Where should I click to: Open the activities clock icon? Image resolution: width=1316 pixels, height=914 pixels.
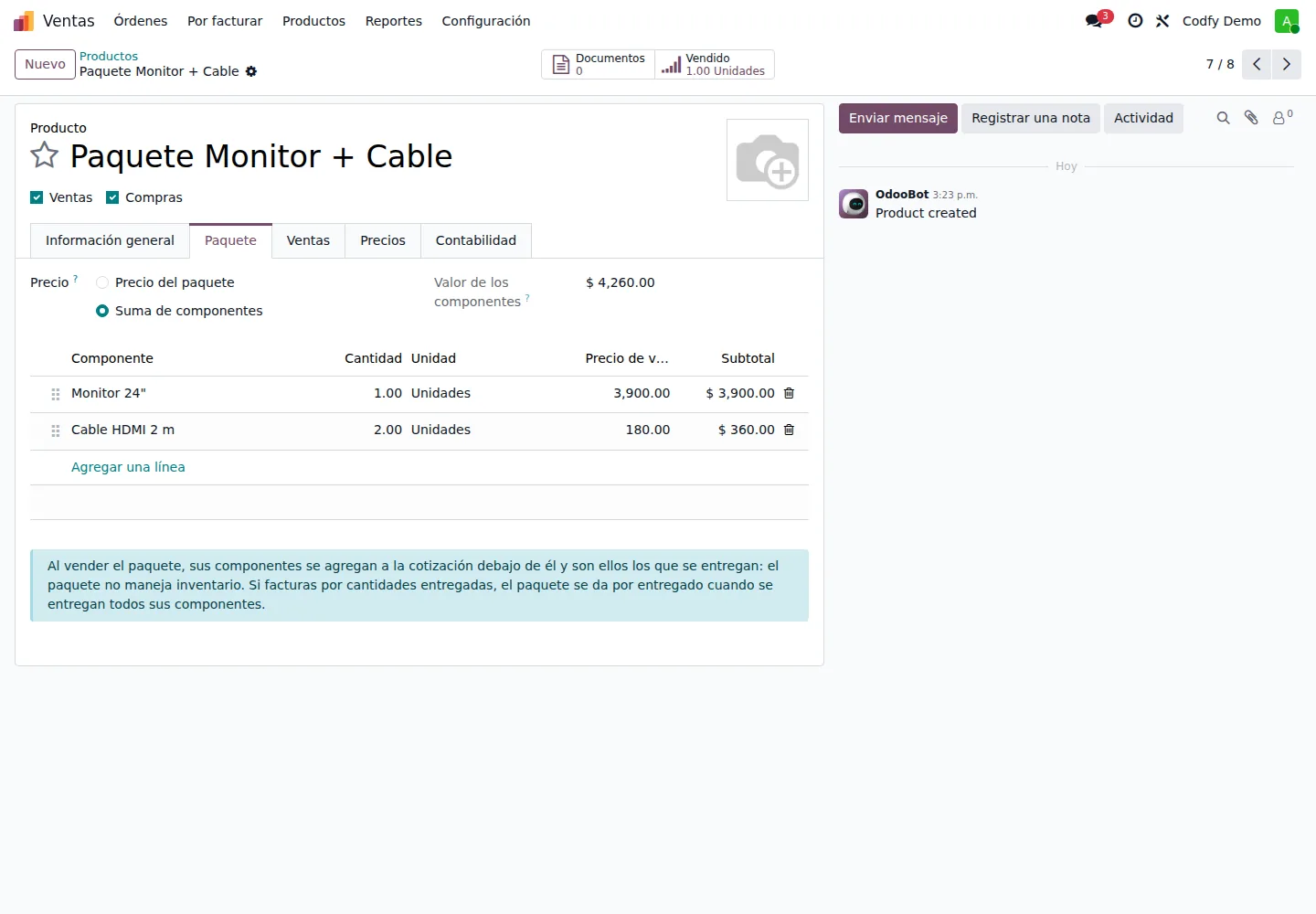[1135, 21]
